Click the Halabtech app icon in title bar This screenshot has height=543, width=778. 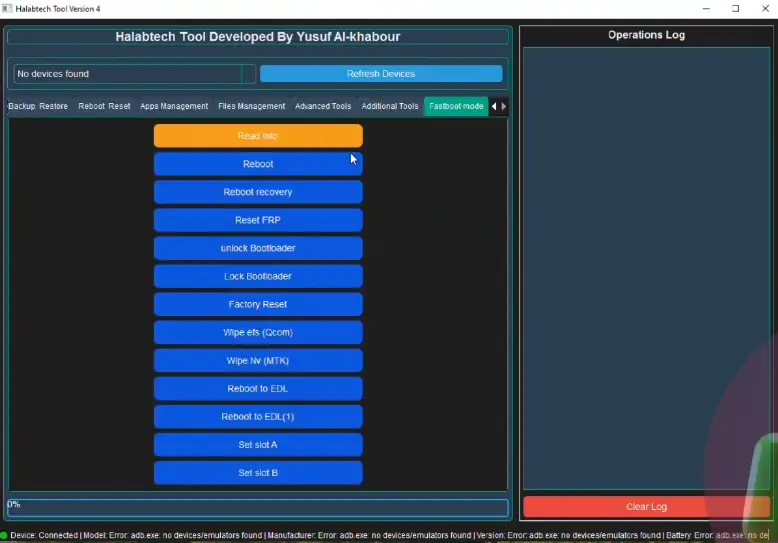click(x=8, y=9)
